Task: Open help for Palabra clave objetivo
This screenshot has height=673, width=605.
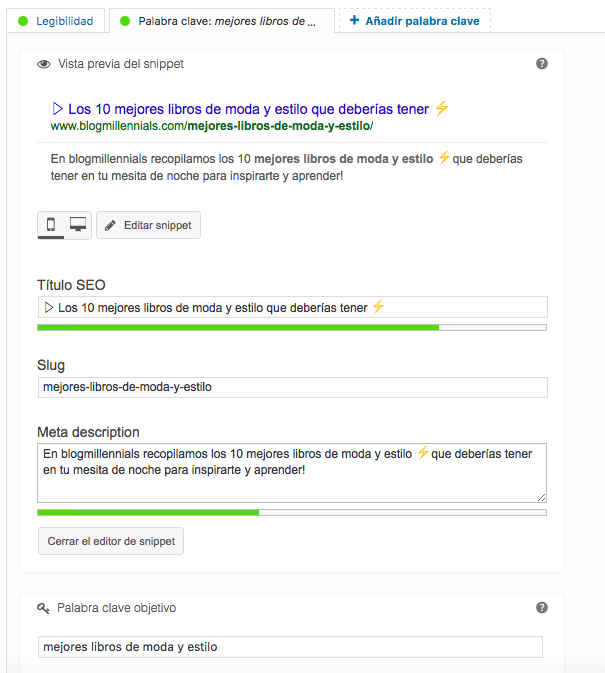Action: (x=542, y=607)
